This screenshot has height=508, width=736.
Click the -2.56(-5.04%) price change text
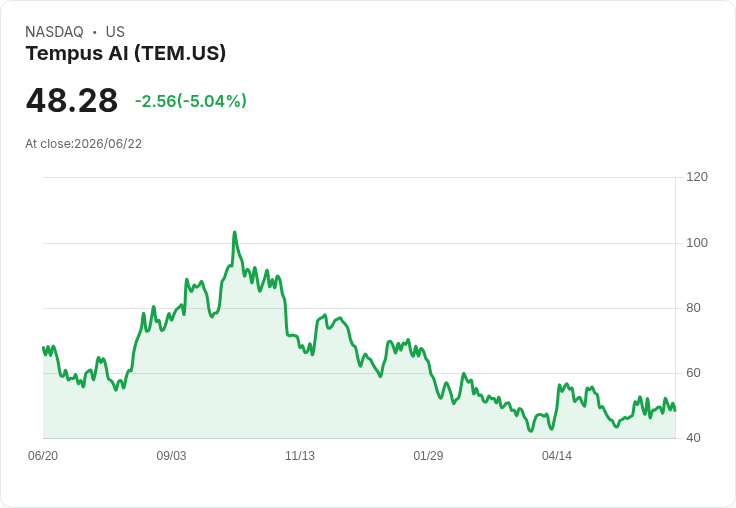pyautogui.click(x=191, y=101)
